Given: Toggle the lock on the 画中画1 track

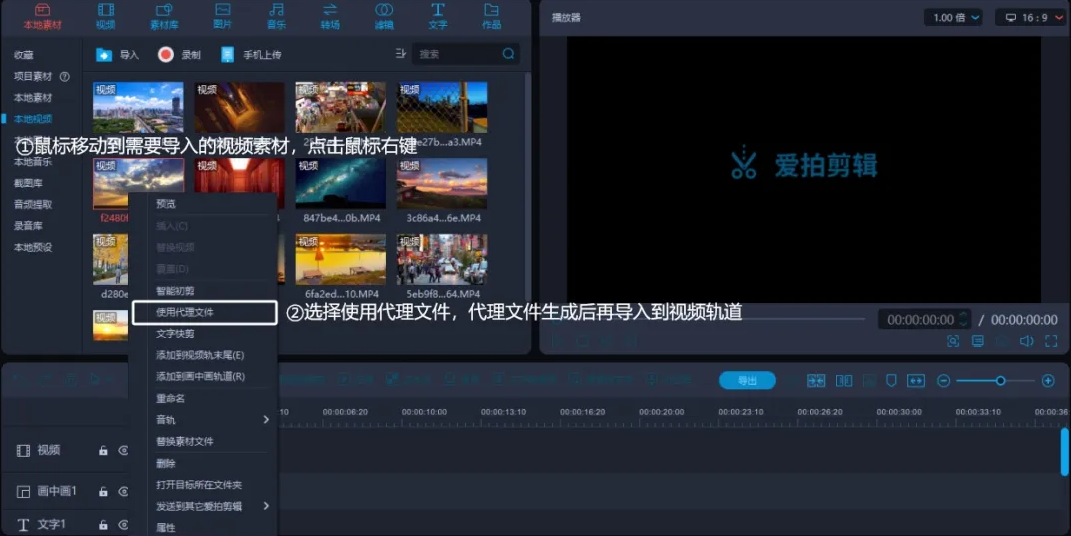Looking at the screenshot, I should click(103, 491).
